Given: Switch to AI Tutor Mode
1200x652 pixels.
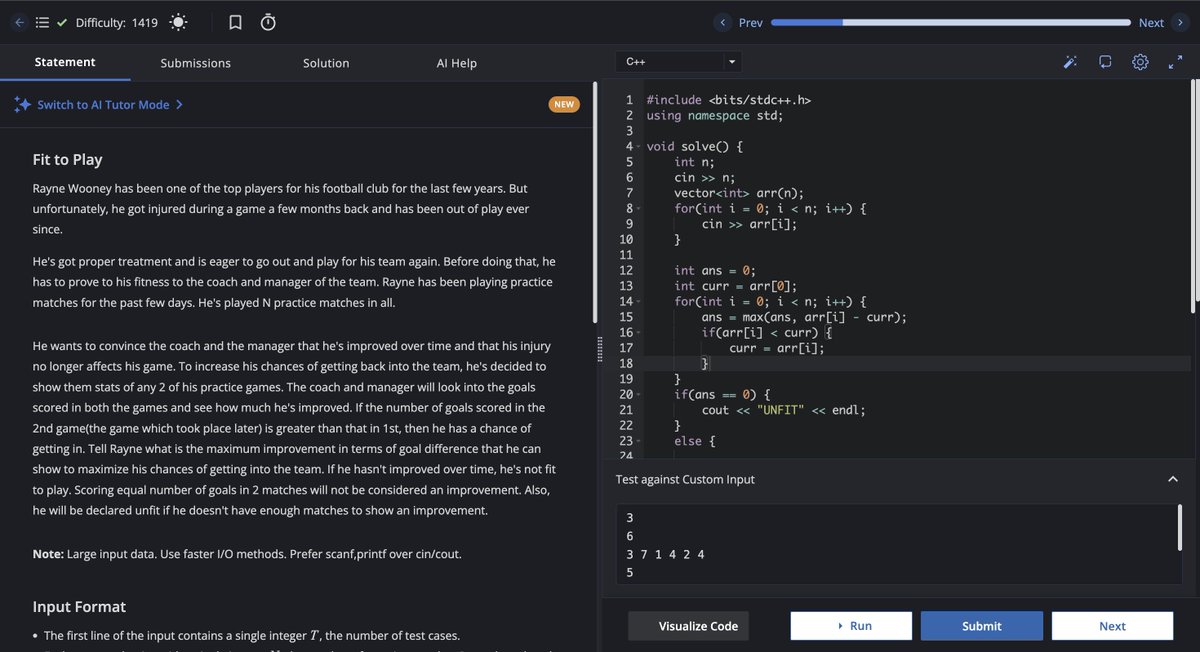Looking at the screenshot, I should point(98,104).
